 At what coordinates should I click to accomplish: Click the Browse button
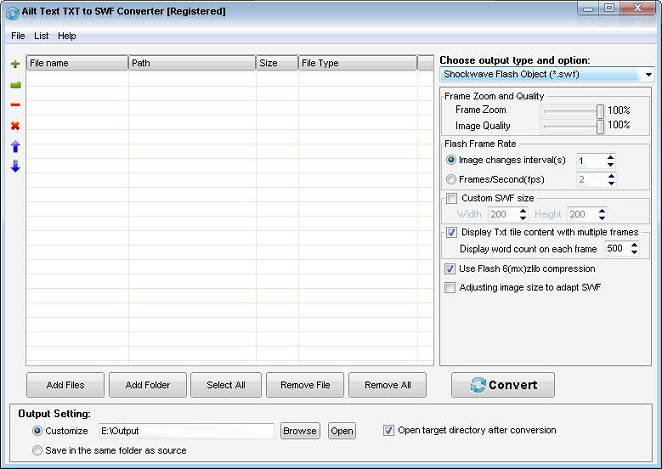(x=300, y=431)
